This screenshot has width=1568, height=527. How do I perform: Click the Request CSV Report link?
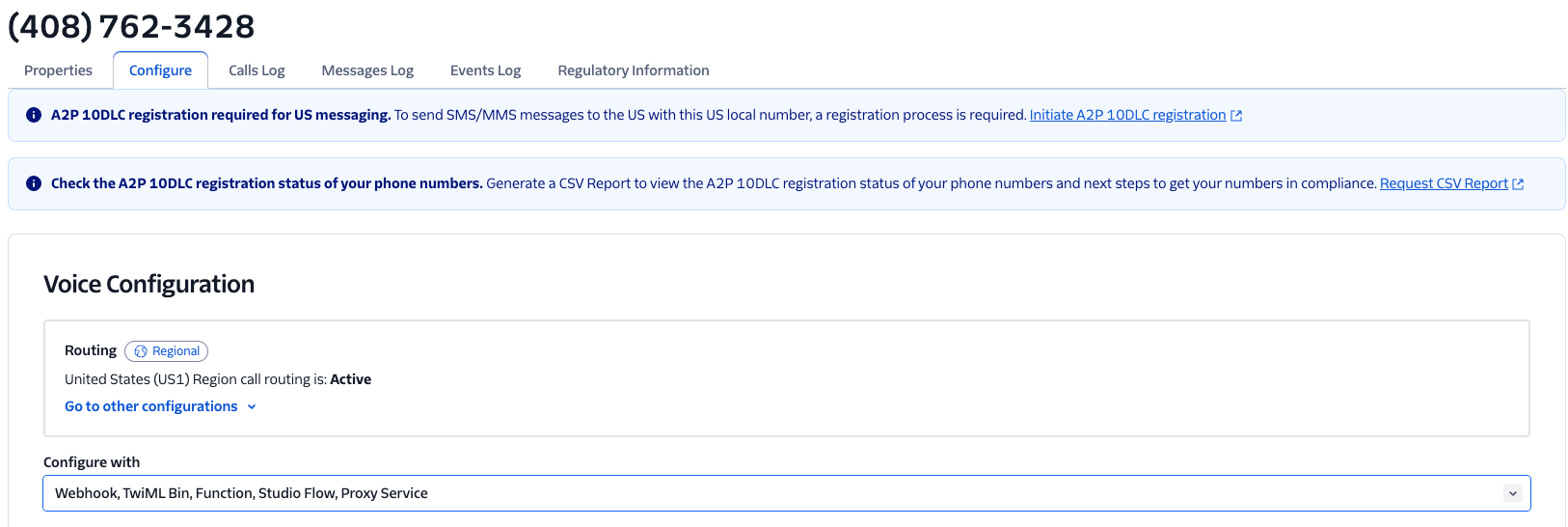(1444, 183)
